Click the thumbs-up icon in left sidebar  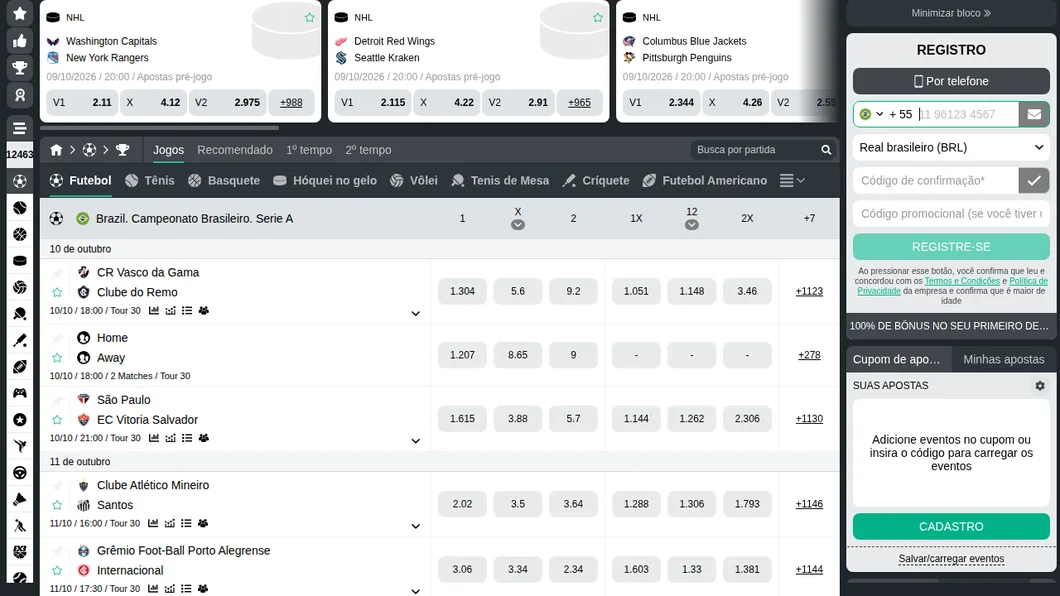[x=20, y=41]
